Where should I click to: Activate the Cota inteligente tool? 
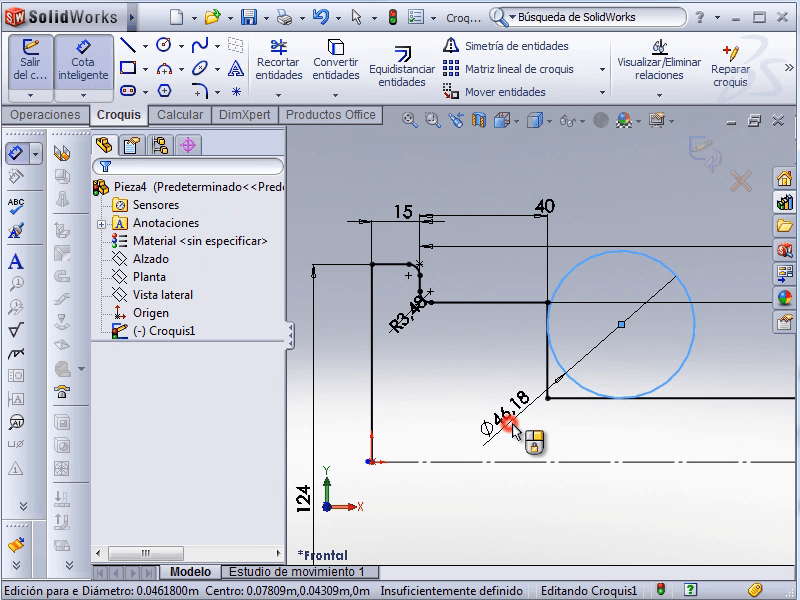coord(83,60)
